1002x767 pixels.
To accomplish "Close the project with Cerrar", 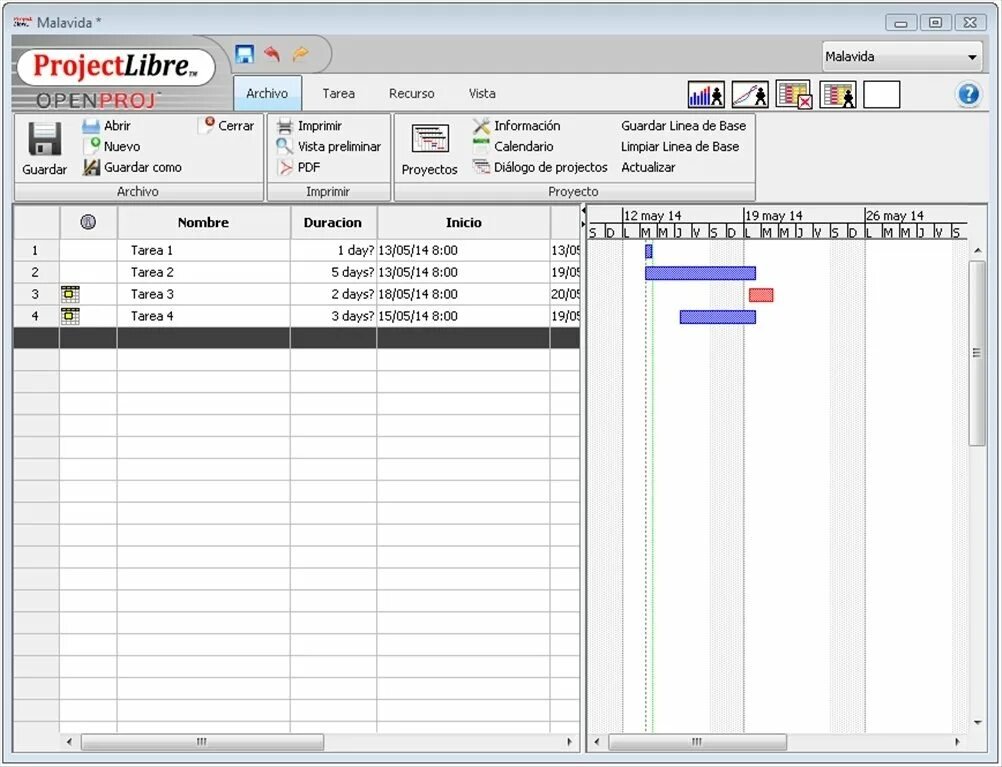I will point(226,126).
